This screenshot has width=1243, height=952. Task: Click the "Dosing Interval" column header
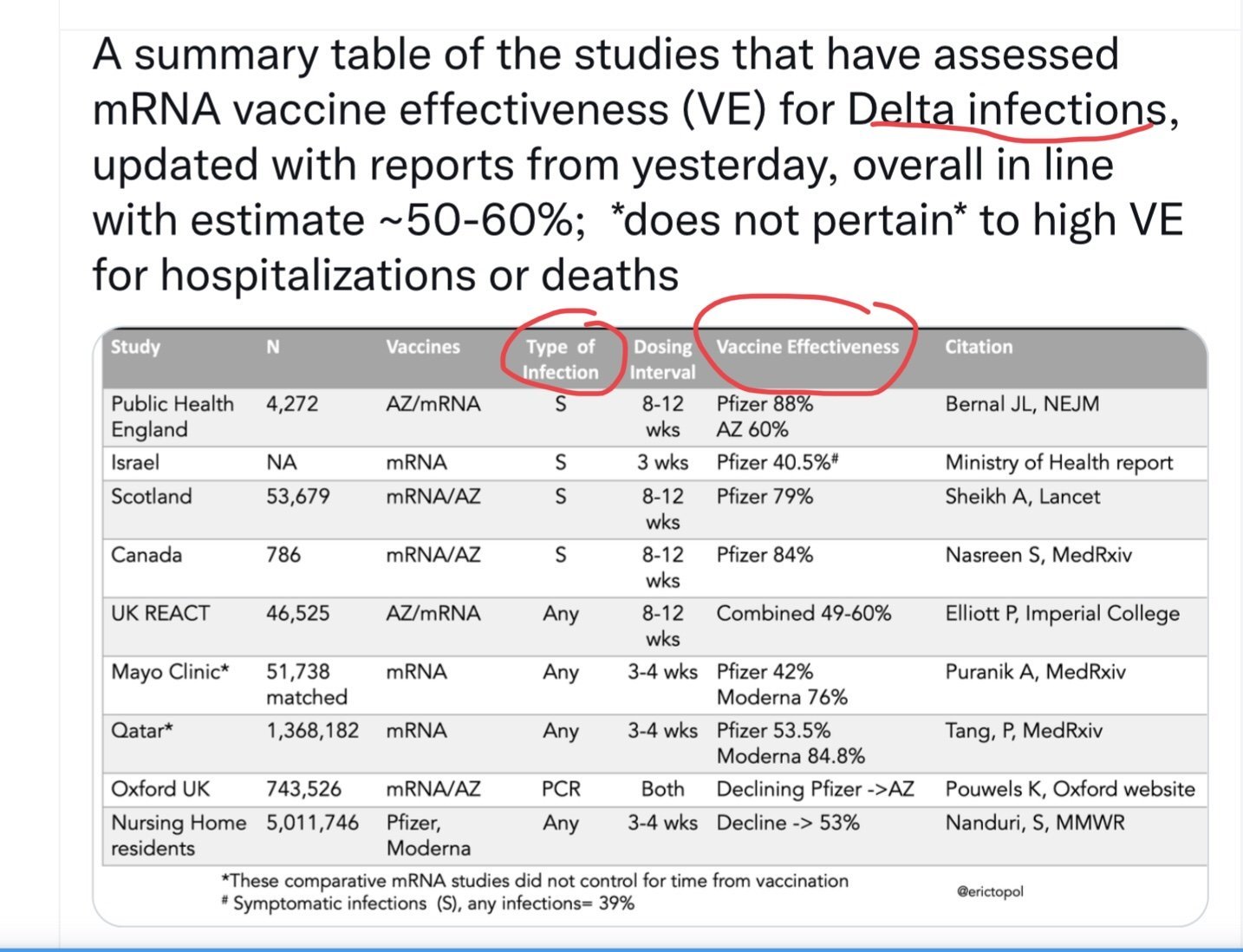(662, 359)
